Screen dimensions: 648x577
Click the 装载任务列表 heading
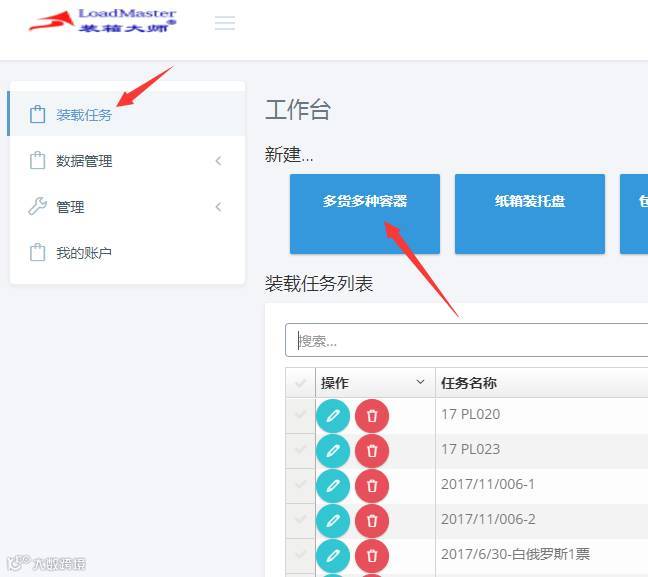pos(319,284)
